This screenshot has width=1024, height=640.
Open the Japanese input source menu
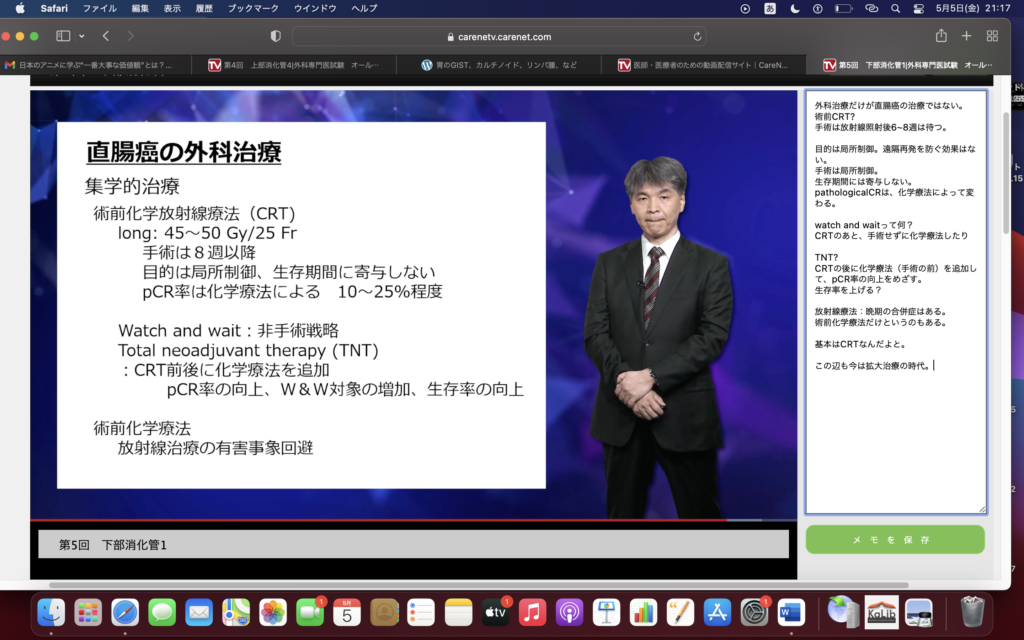(770, 8)
